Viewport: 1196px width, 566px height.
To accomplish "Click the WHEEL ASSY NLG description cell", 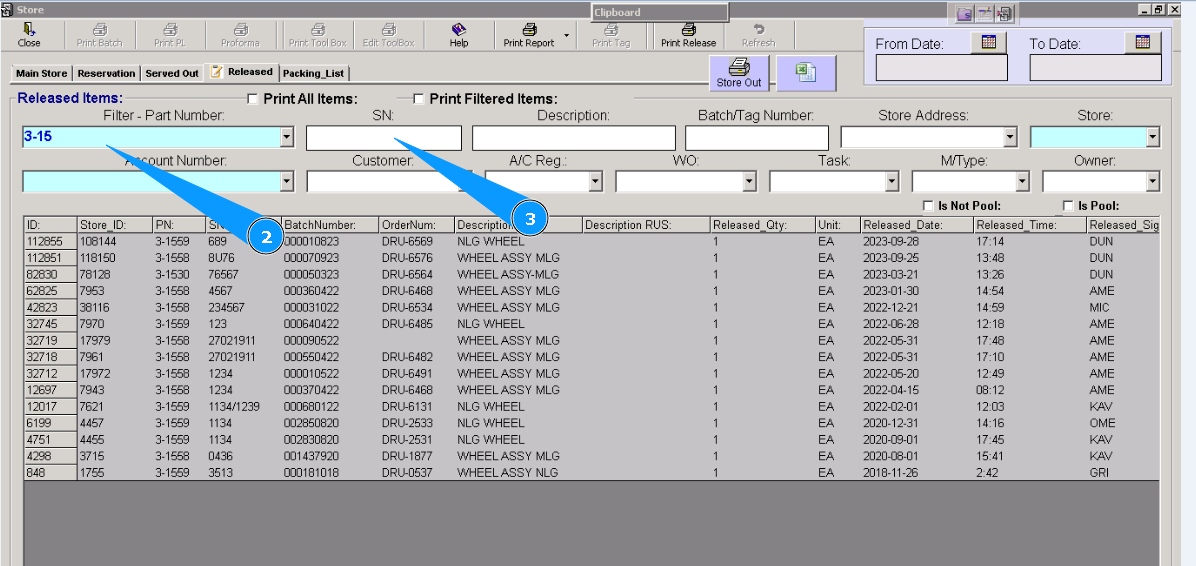I will 519,472.
